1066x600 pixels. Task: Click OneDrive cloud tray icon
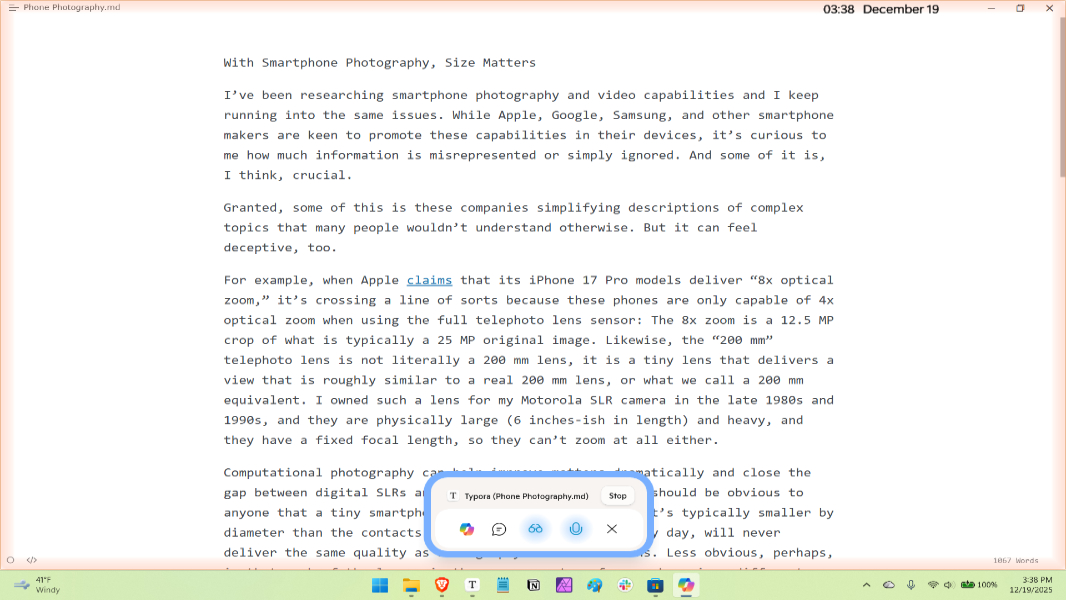tap(889, 585)
